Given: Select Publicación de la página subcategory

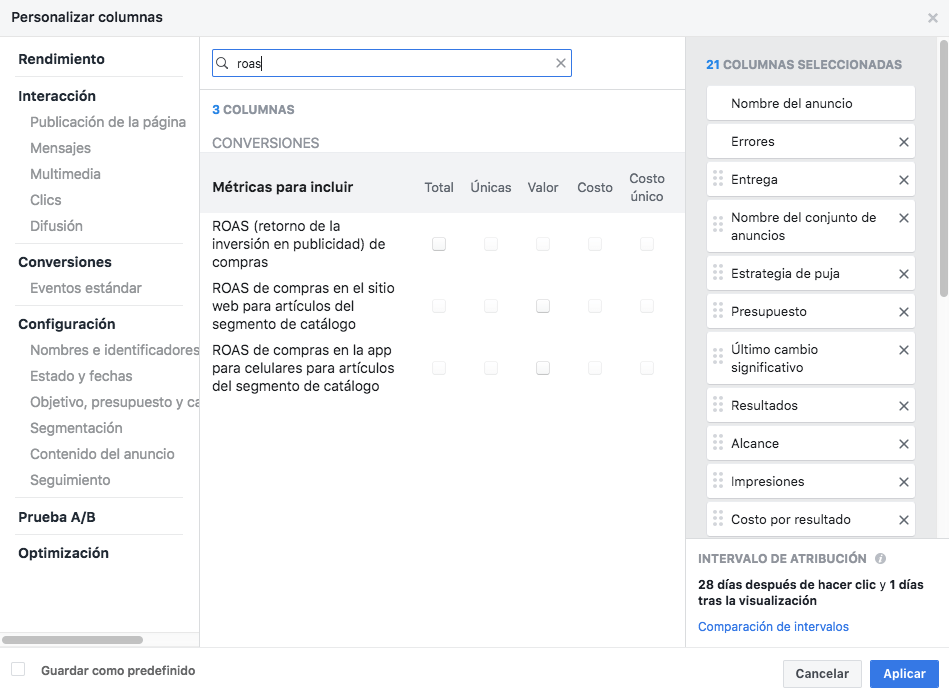Looking at the screenshot, I should point(108,122).
